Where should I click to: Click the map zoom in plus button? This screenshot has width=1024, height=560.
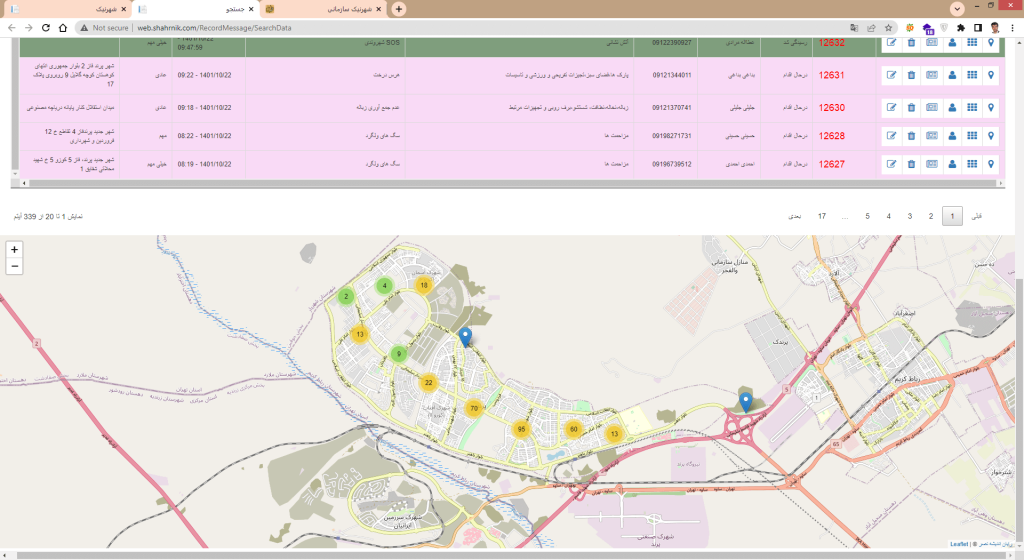(x=15, y=250)
